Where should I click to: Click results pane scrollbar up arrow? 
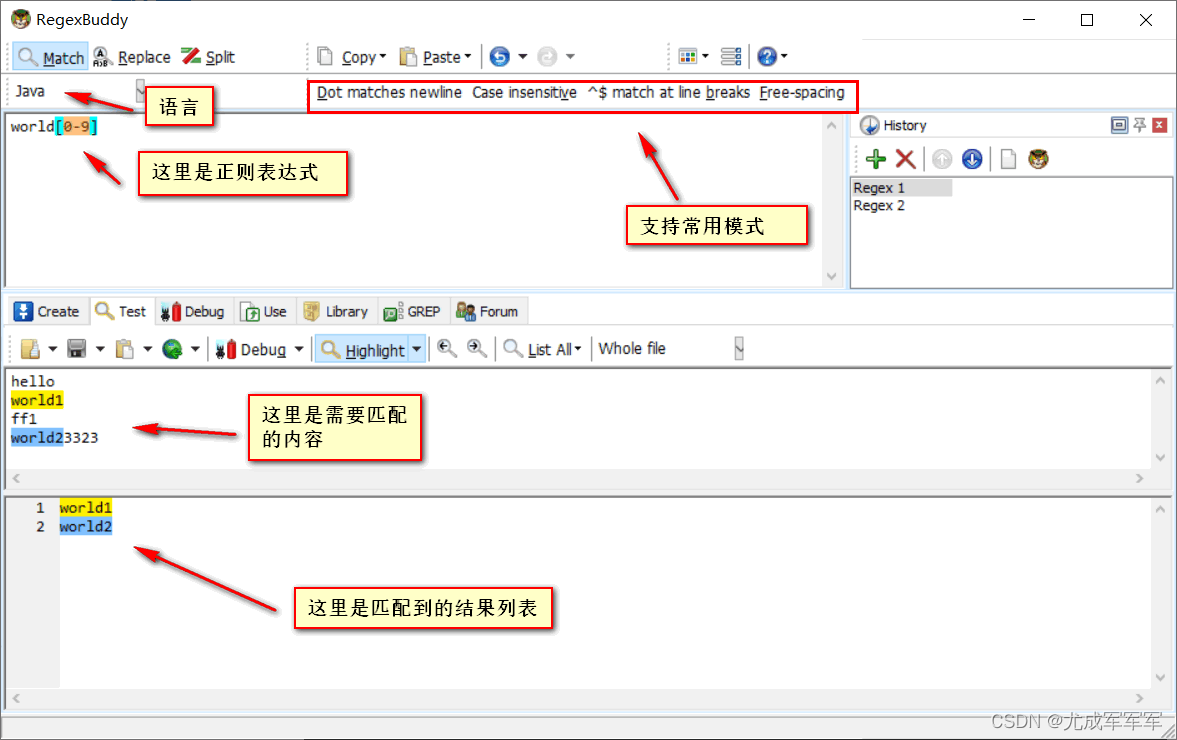tap(1160, 509)
